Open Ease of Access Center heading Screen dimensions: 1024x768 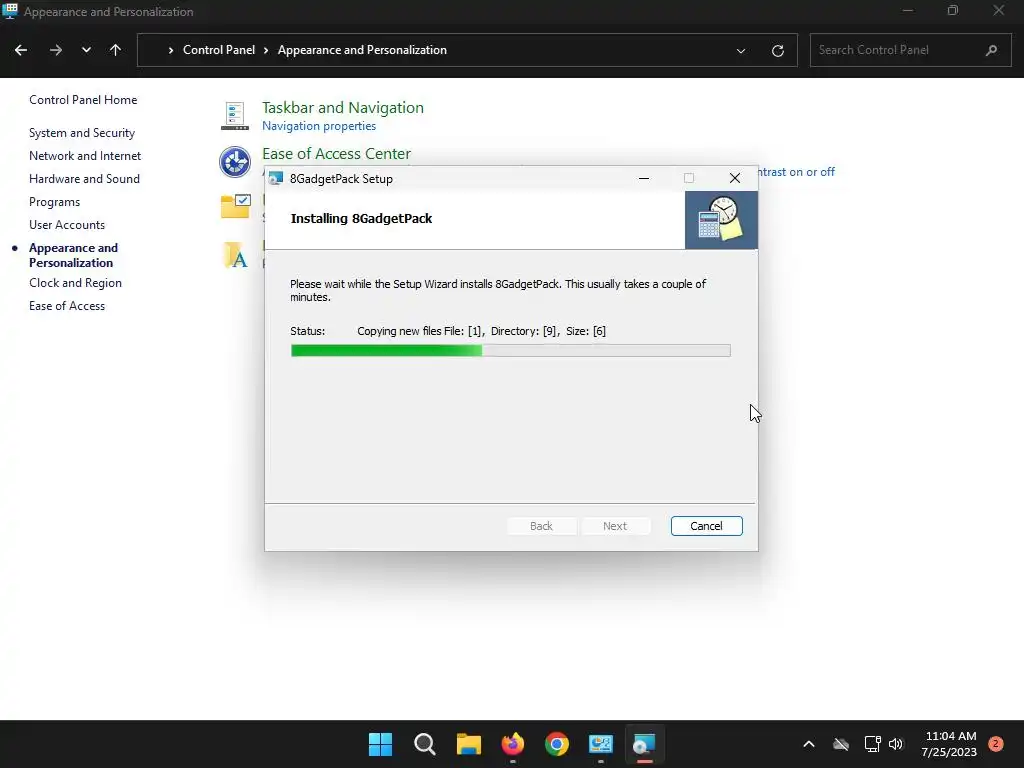tap(336, 153)
